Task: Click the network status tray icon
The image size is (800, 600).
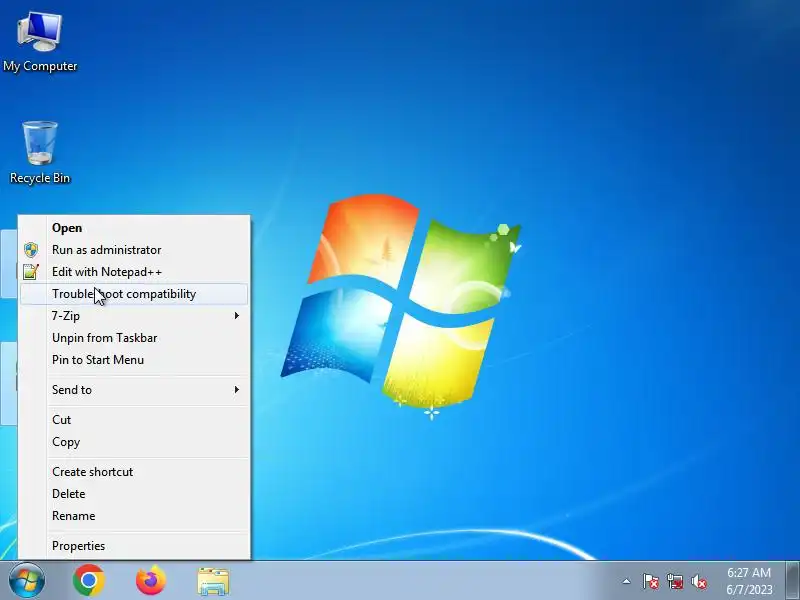Action: [x=675, y=581]
